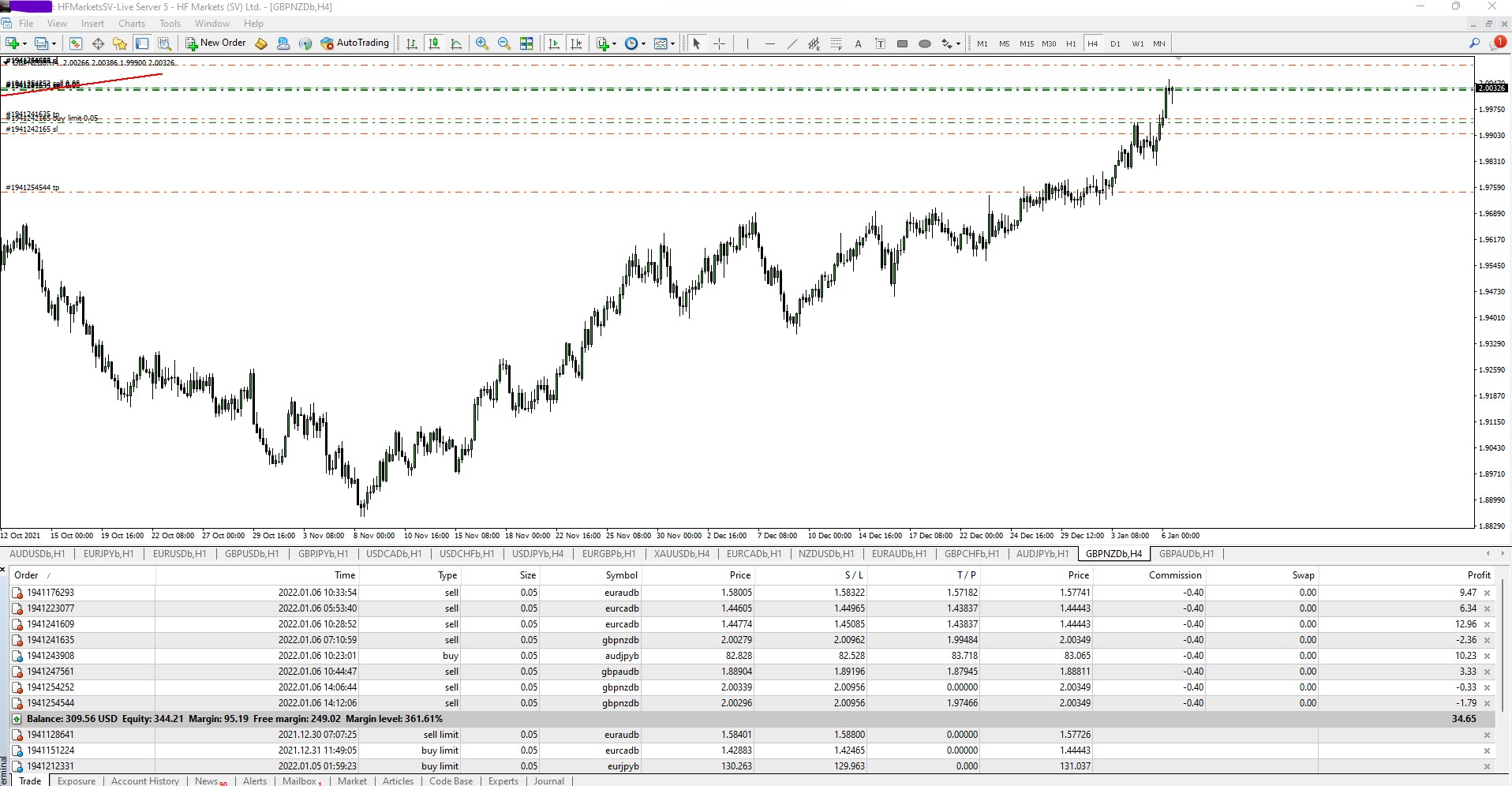Image resolution: width=1512 pixels, height=786 pixels.
Task: Close order 1941176293 with its X
Action: pos(1488,593)
